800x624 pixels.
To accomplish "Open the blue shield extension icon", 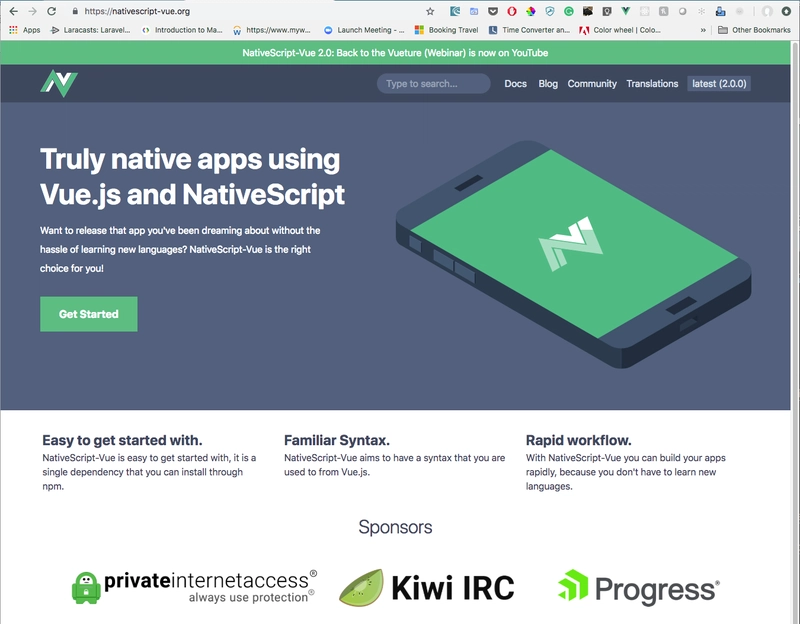I will point(549,11).
